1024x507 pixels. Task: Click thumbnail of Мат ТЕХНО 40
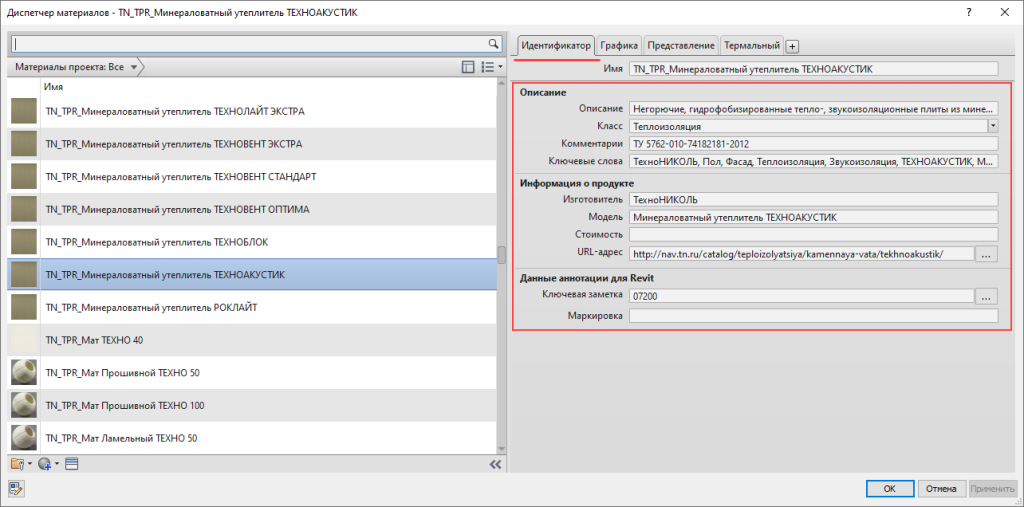24,340
